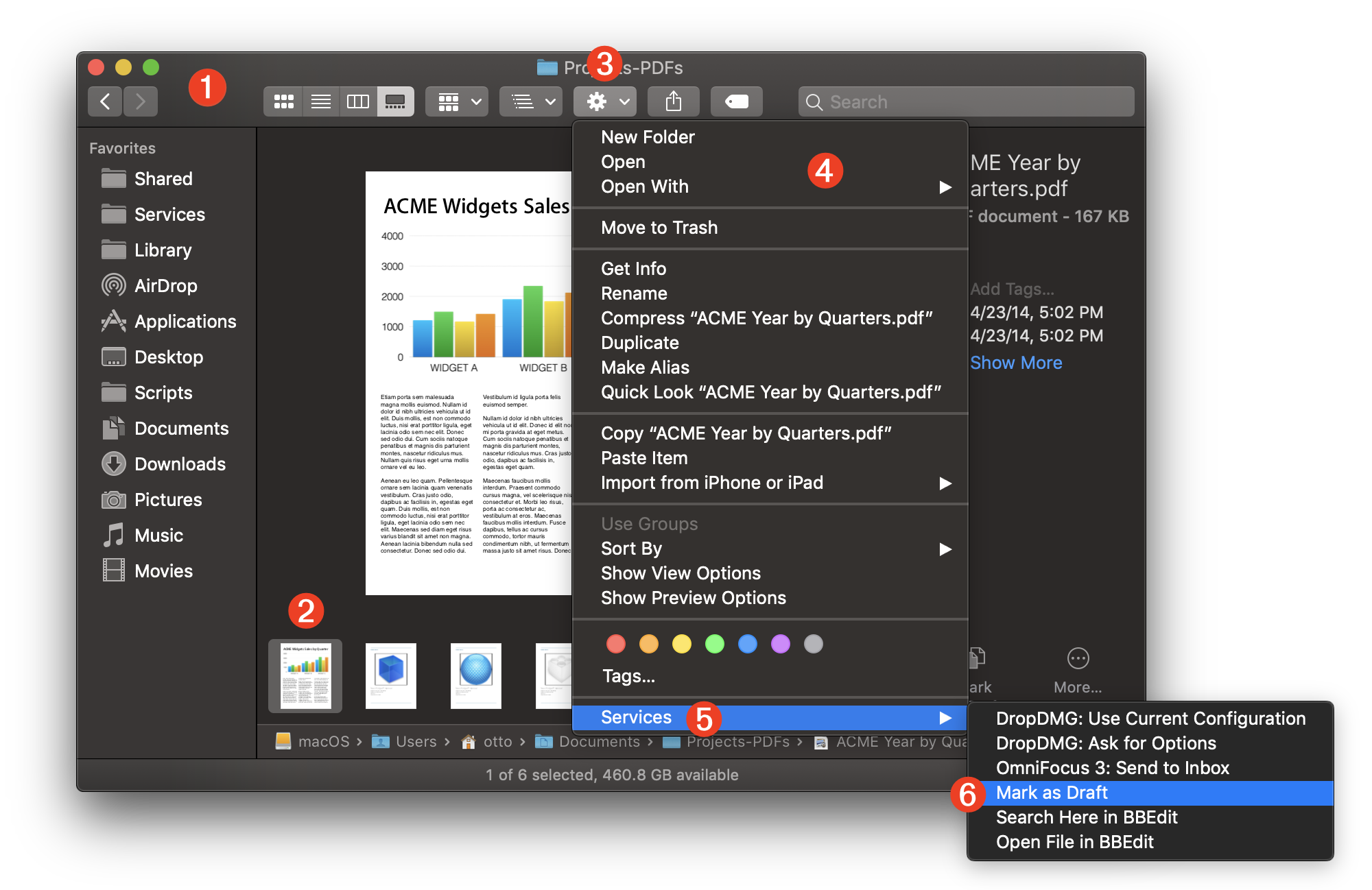Choose Get Info
The height and width of the screenshot is (890, 1372).
(x=770, y=269)
